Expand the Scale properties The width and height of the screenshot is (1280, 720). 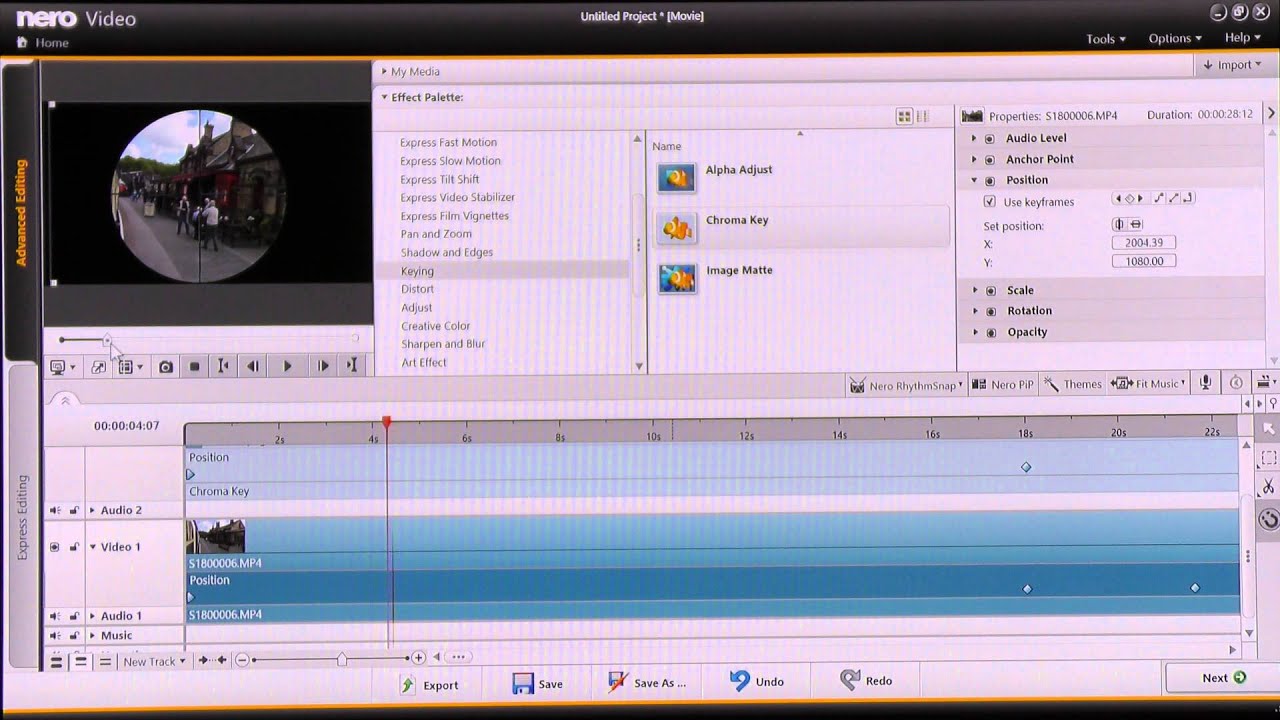(x=974, y=290)
